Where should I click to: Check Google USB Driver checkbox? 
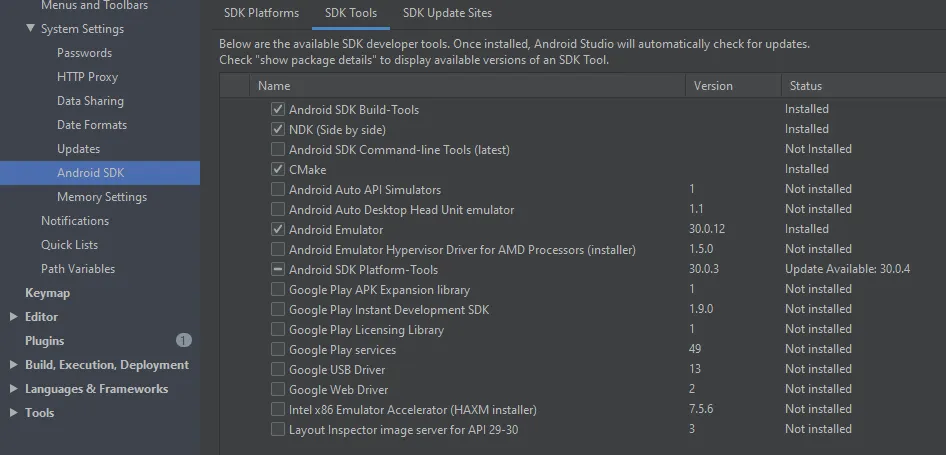[278, 369]
